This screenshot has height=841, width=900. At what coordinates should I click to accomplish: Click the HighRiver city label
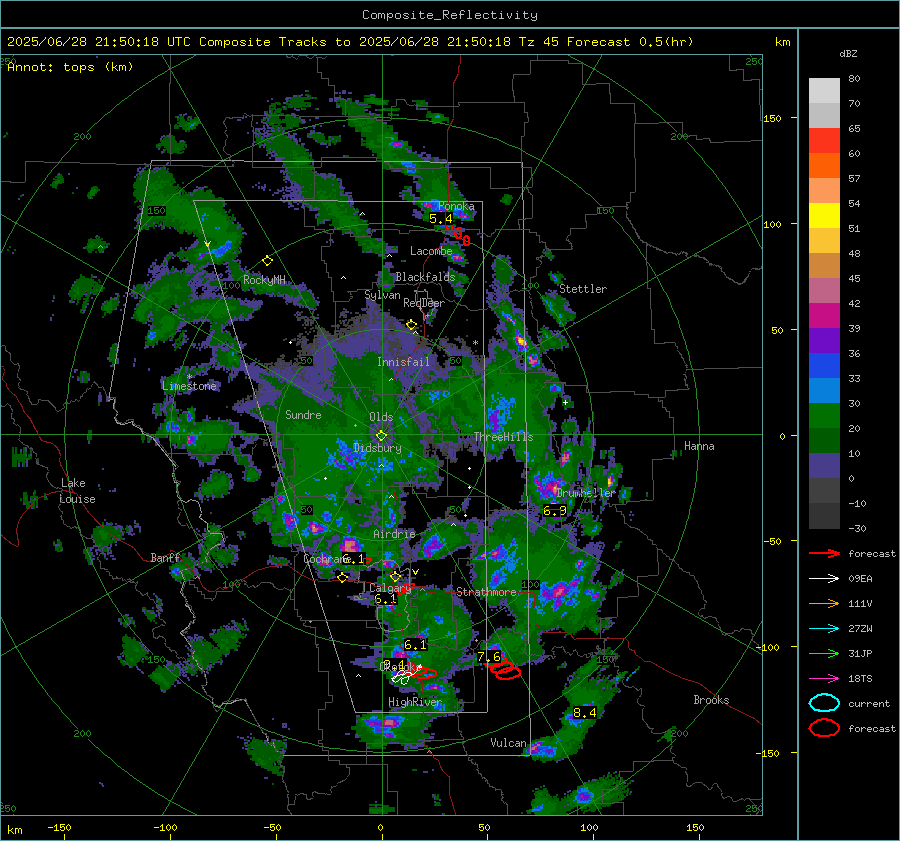[415, 702]
